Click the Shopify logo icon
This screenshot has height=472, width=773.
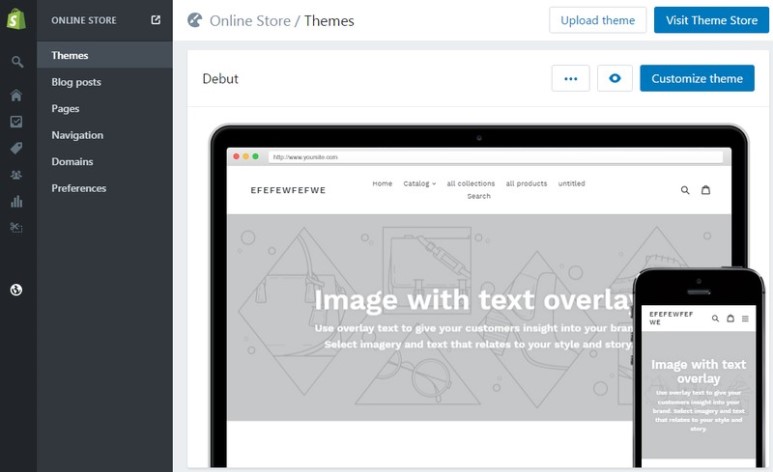click(x=17, y=20)
